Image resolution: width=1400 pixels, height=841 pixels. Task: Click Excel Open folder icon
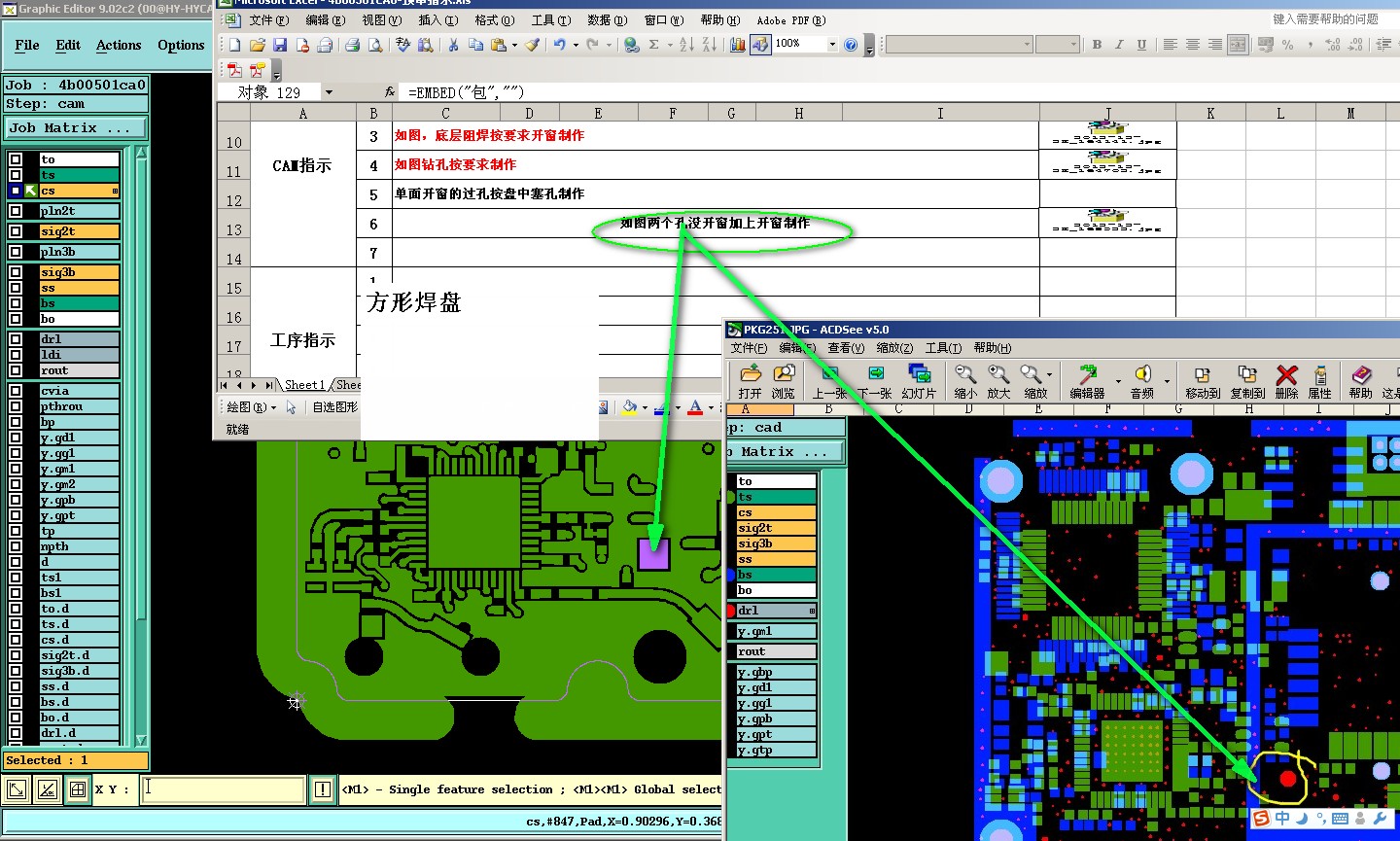(258, 45)
